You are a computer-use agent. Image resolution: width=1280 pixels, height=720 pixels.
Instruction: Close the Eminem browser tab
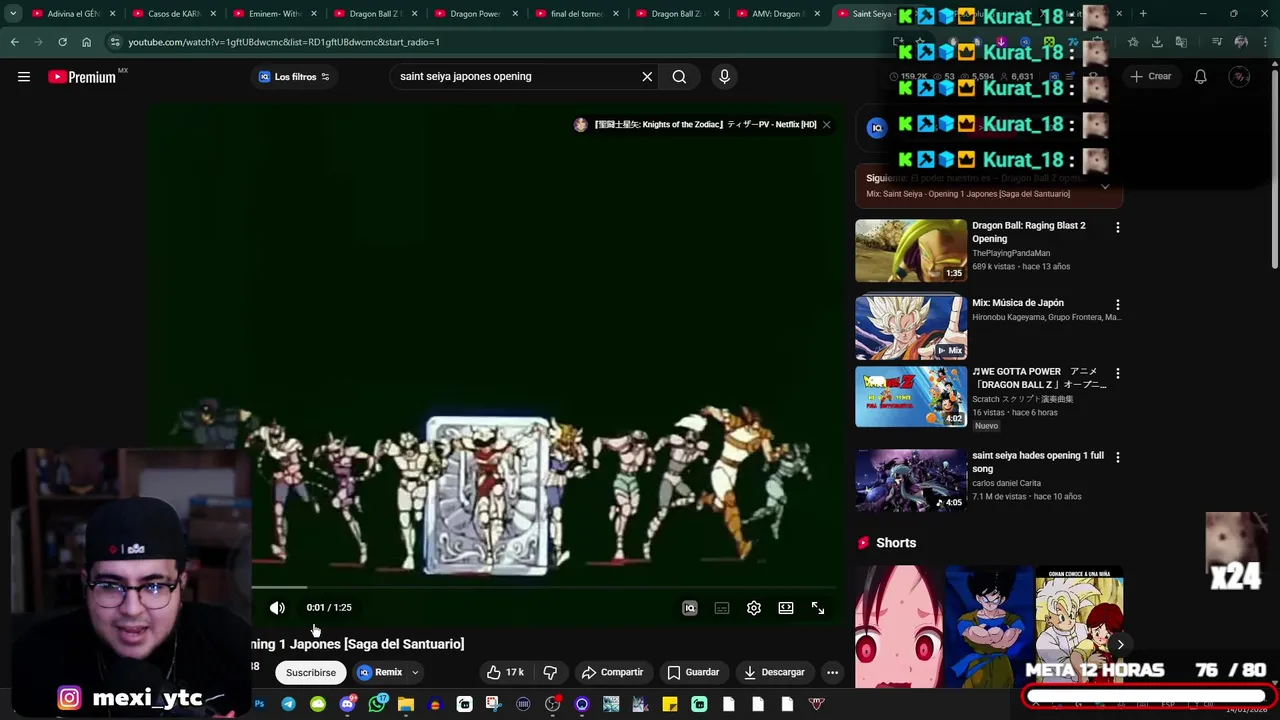[x=313, y=14]
